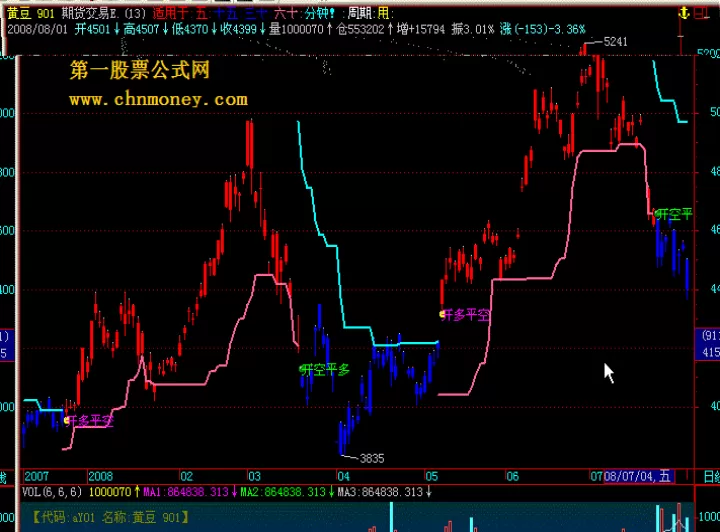Click the 'MA1:864838.313' value

(x=186, y=492)
